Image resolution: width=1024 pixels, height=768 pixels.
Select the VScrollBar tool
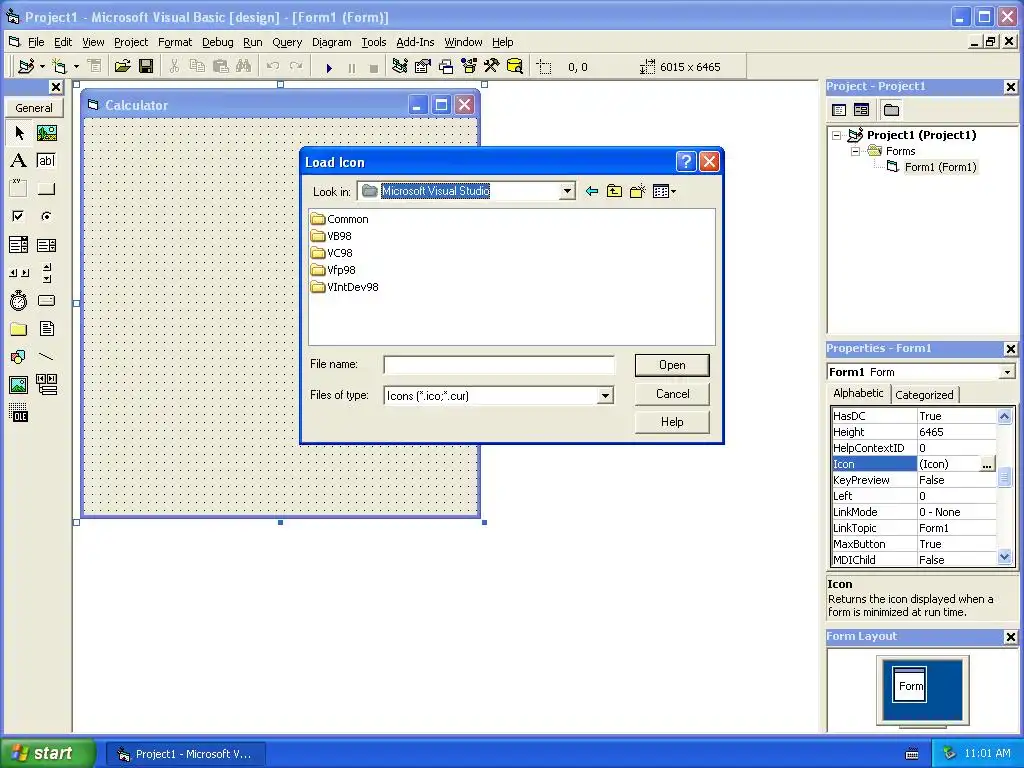tap(46, 273)
